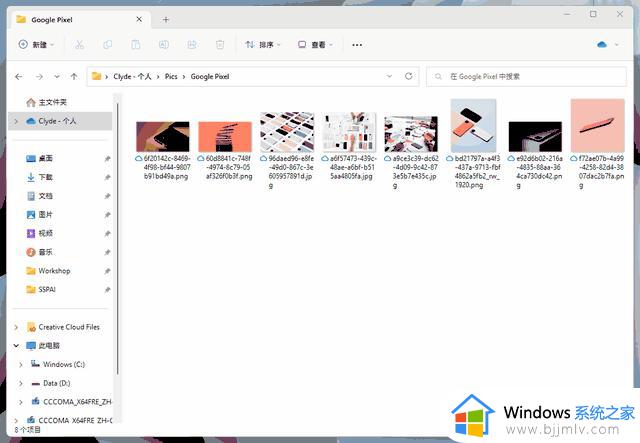
Task: Click the Share icon in toolbar
Action: click(192, 45)
